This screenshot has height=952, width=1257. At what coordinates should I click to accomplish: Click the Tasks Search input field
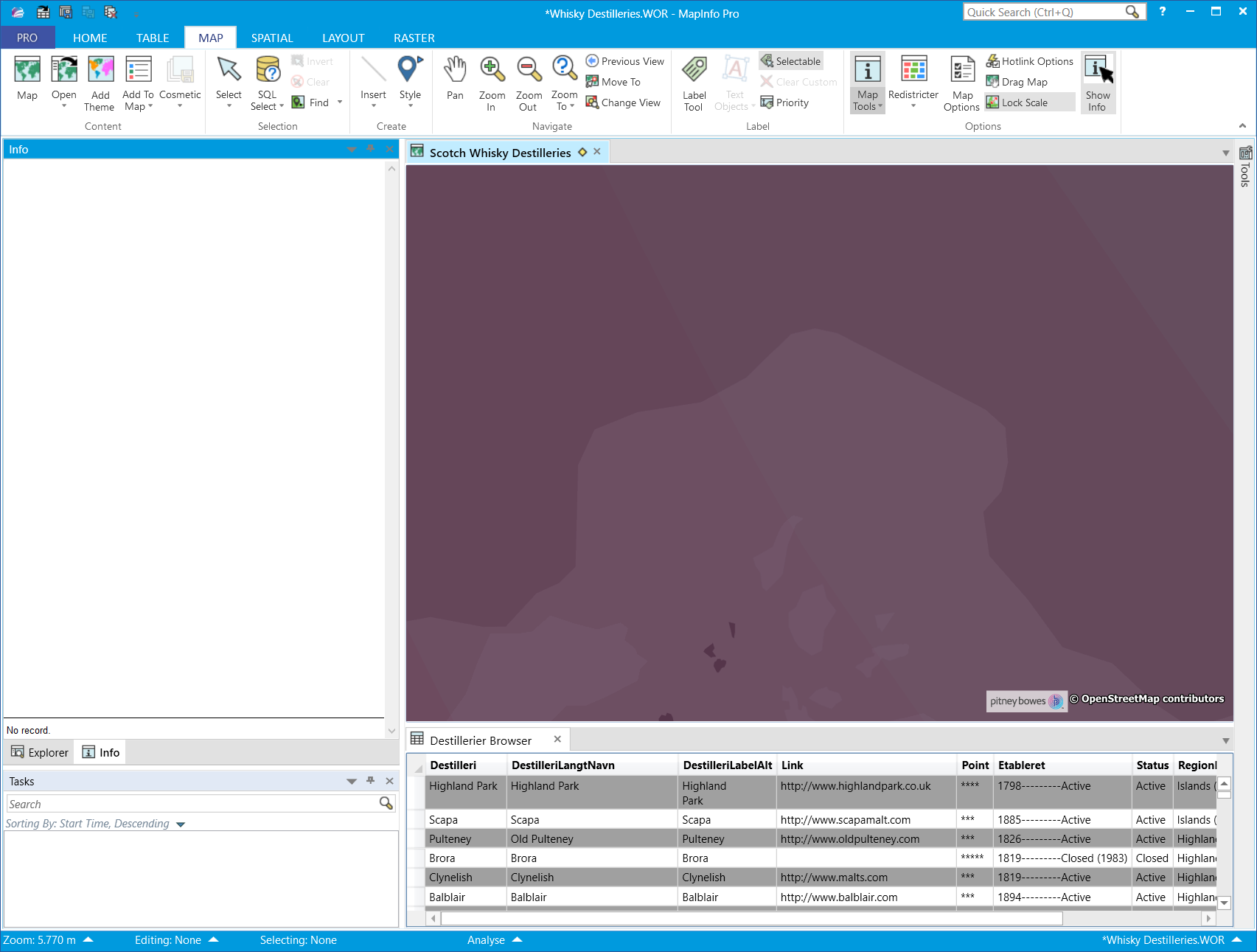point(192,804)
